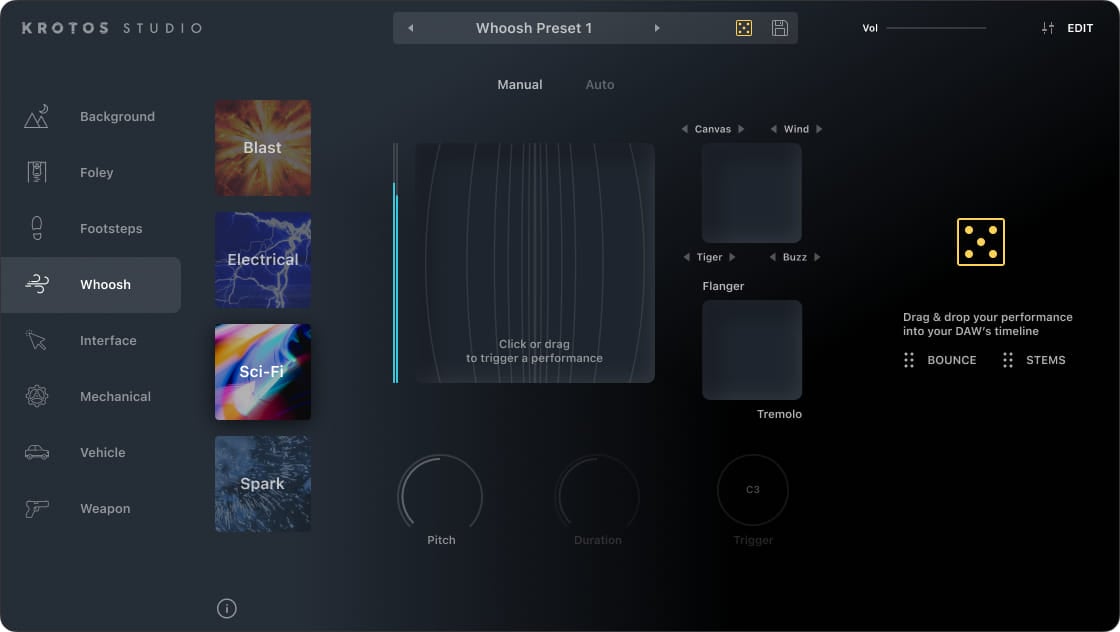Switch to Manual mode
Image resolution: width=1120 pixels, height=632 pixels.
coord(520,85)
